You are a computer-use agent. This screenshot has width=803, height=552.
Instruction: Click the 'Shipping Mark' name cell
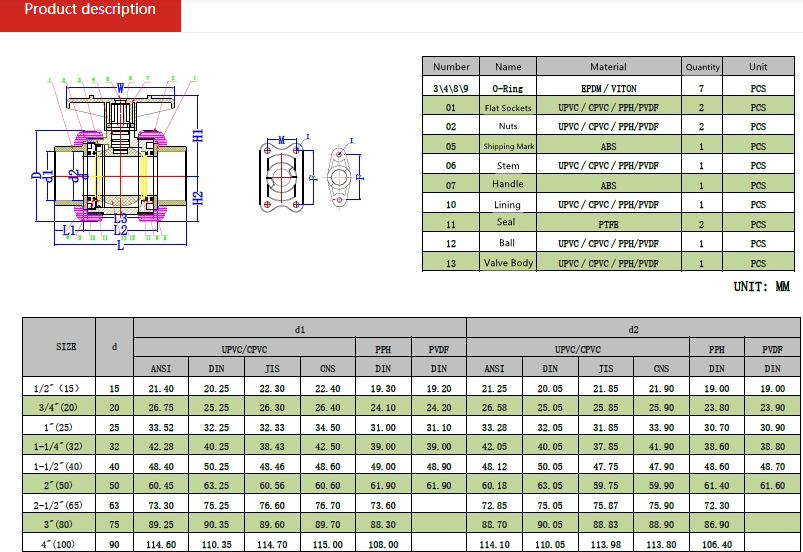pyautogui.click(x=508, y=146)
